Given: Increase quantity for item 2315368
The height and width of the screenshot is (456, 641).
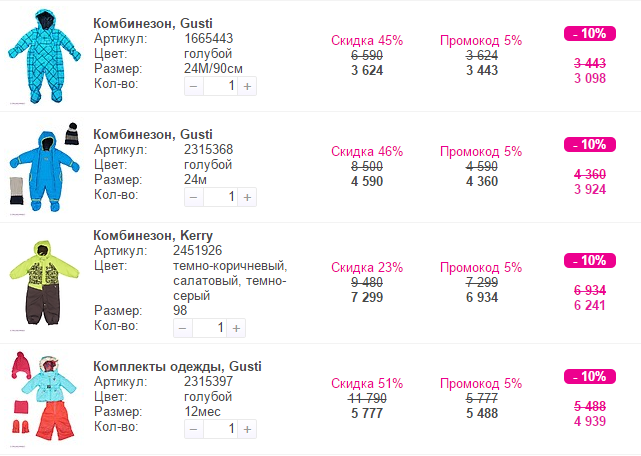Looking at the screenshot, I should (x=247, y=197).
